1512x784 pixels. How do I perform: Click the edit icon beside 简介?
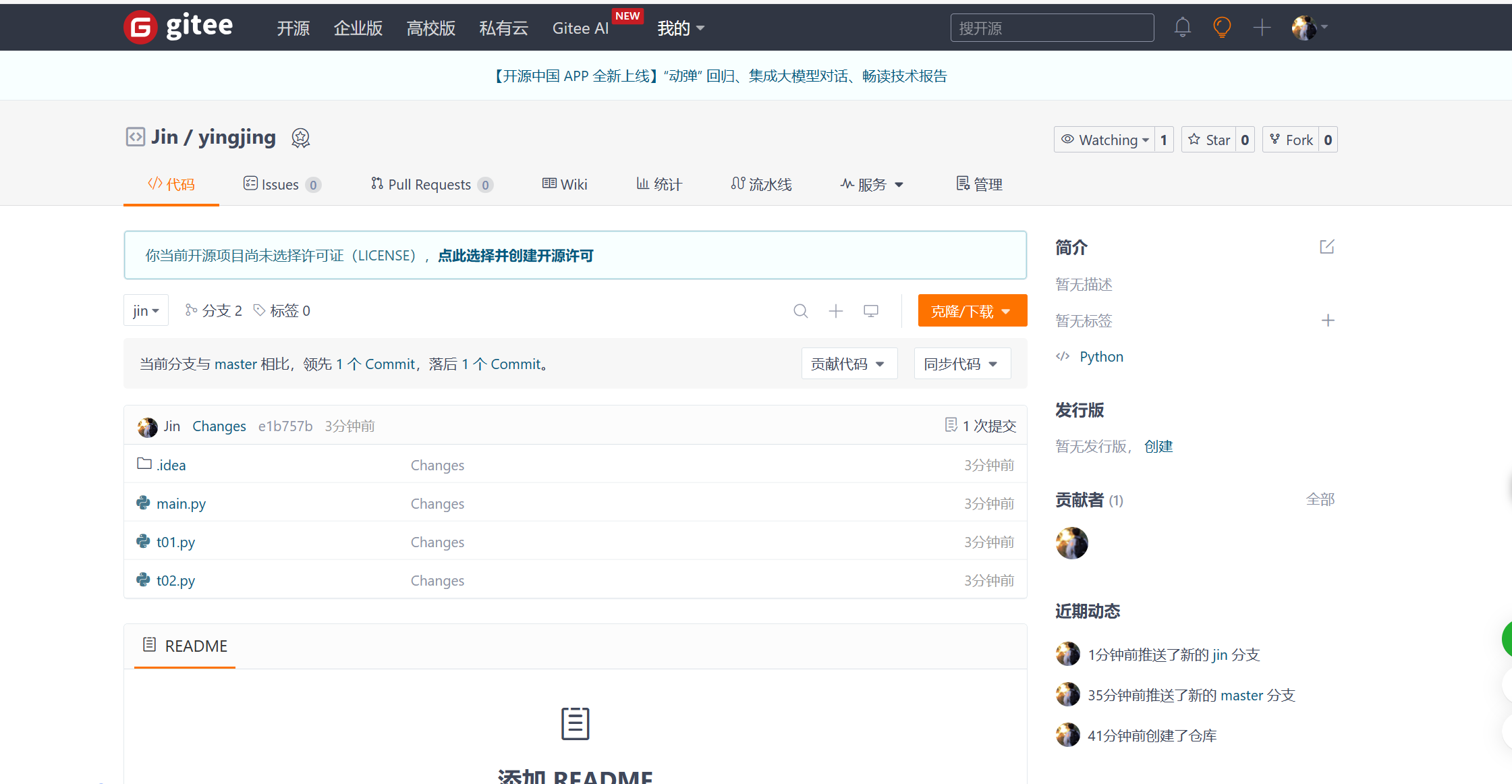click(1327, 247)
